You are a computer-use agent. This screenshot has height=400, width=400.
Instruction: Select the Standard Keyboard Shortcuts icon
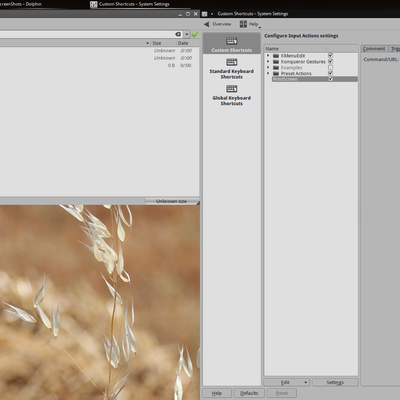232,62
